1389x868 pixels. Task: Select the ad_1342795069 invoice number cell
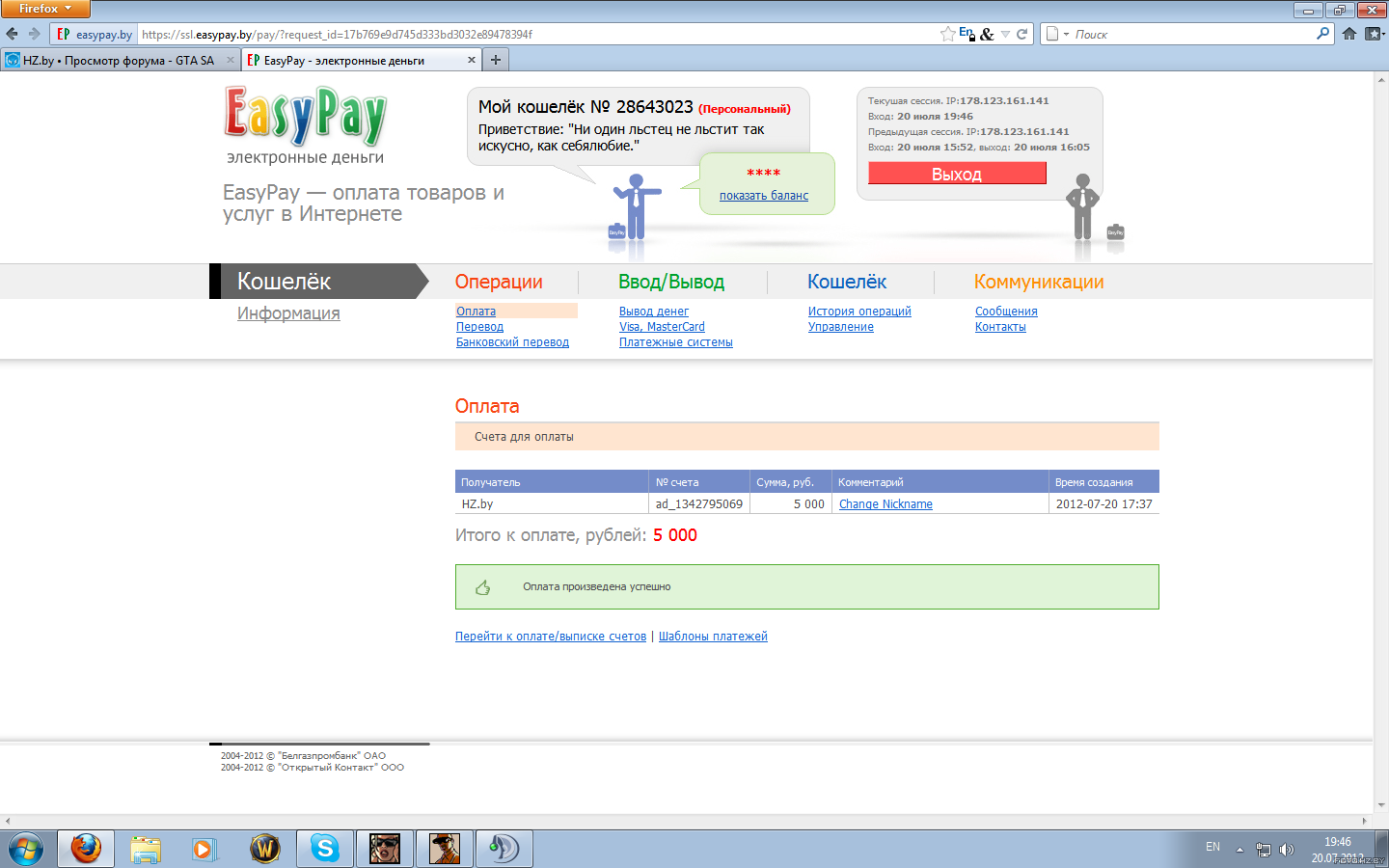click(699, 504)
